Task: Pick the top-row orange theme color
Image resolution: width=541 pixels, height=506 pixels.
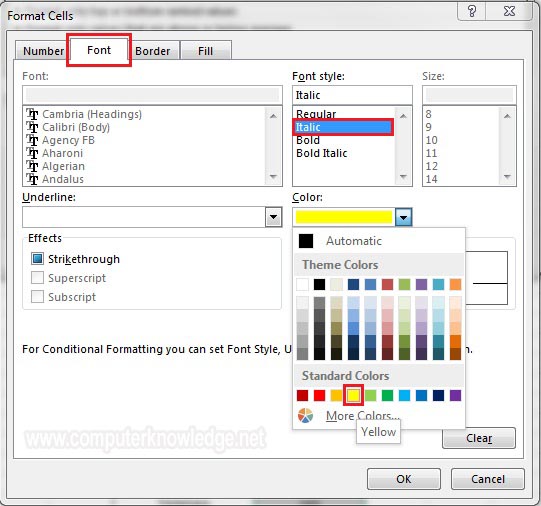Action: (455, 285)
